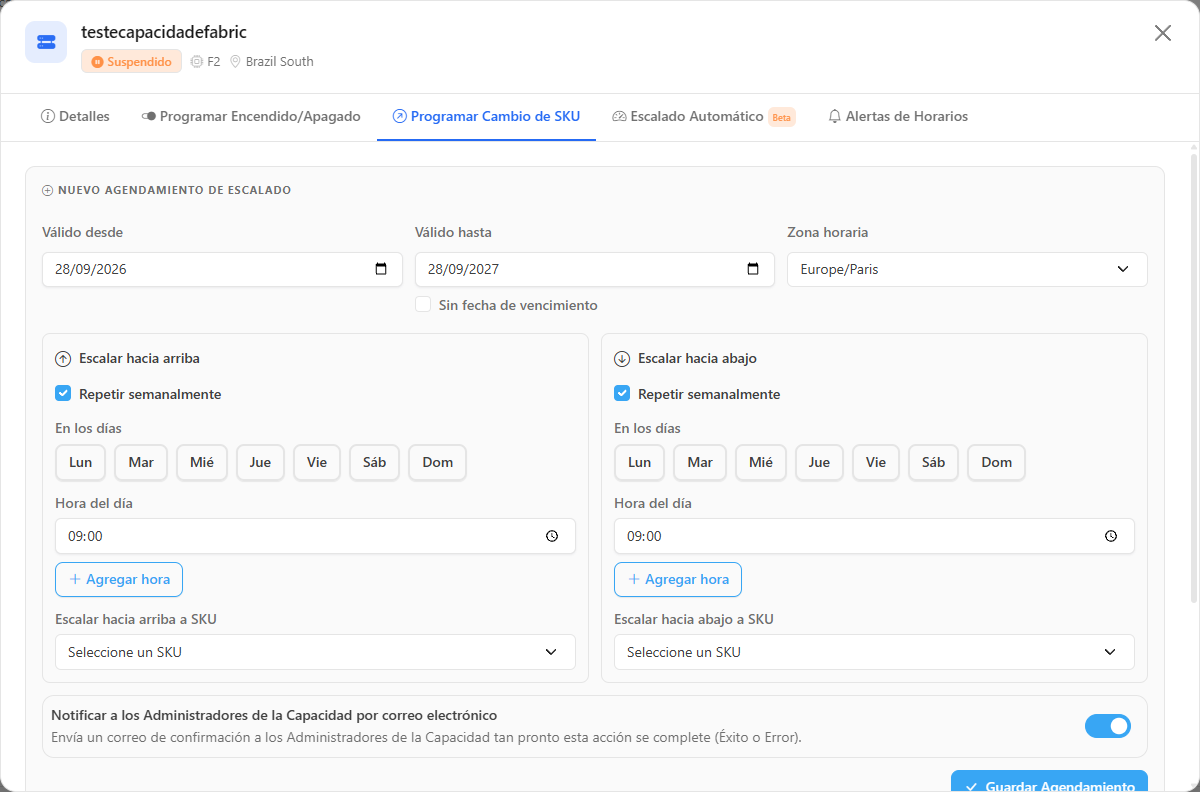Open Programar Encendido/Apagado tab
This screenshot has width=1200, height=792.
coord(251,116)
